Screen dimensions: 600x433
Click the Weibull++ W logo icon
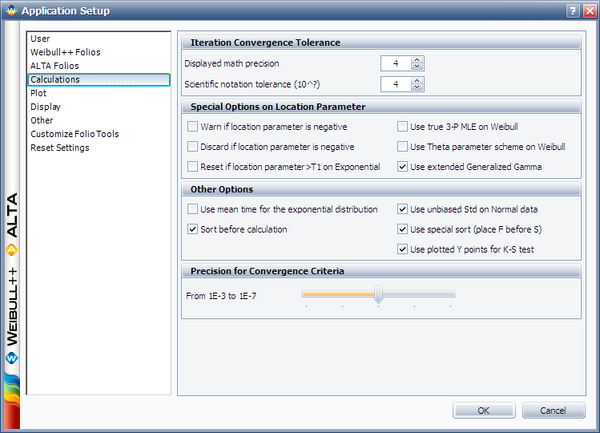[12, 358]
